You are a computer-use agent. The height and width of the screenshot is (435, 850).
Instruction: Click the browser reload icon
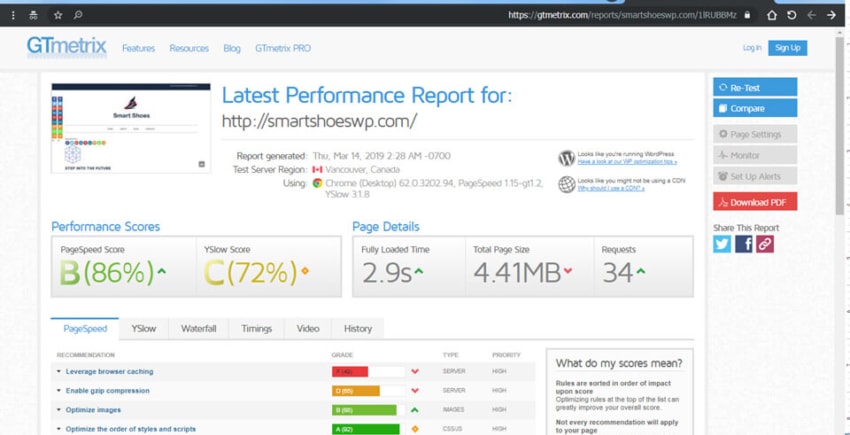791,15
